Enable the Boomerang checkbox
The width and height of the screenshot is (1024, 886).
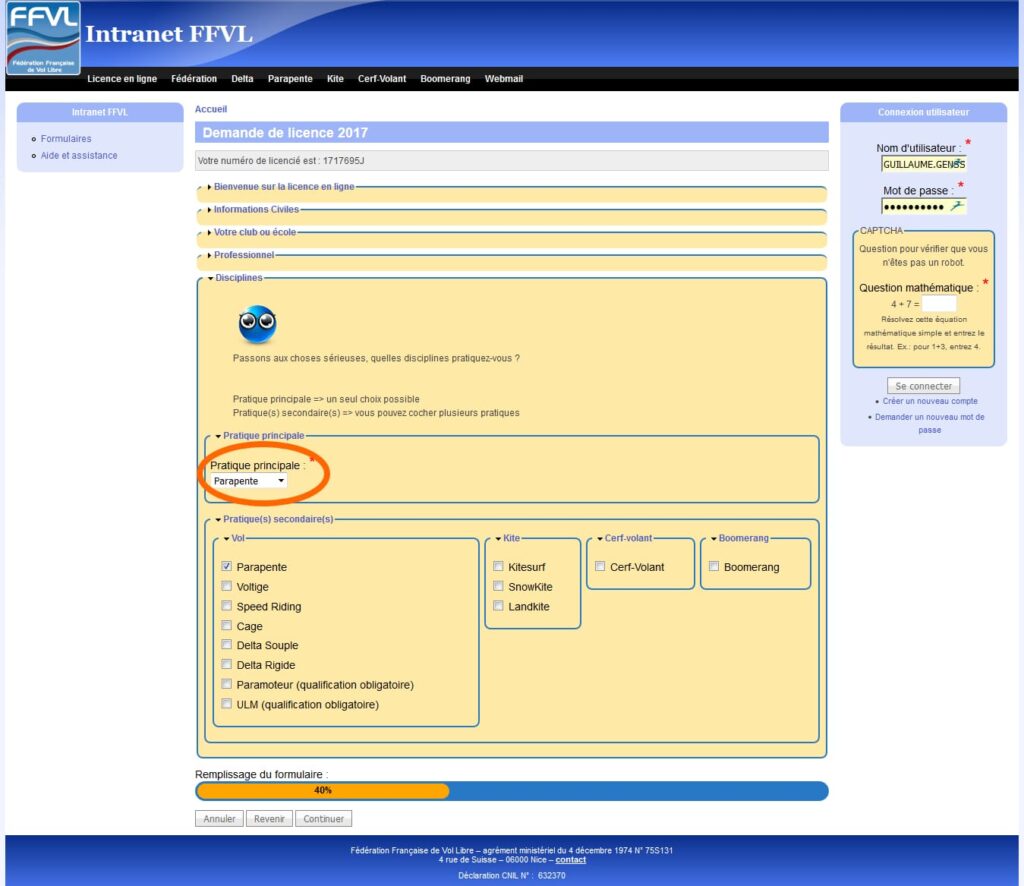[x=714, y=567]
